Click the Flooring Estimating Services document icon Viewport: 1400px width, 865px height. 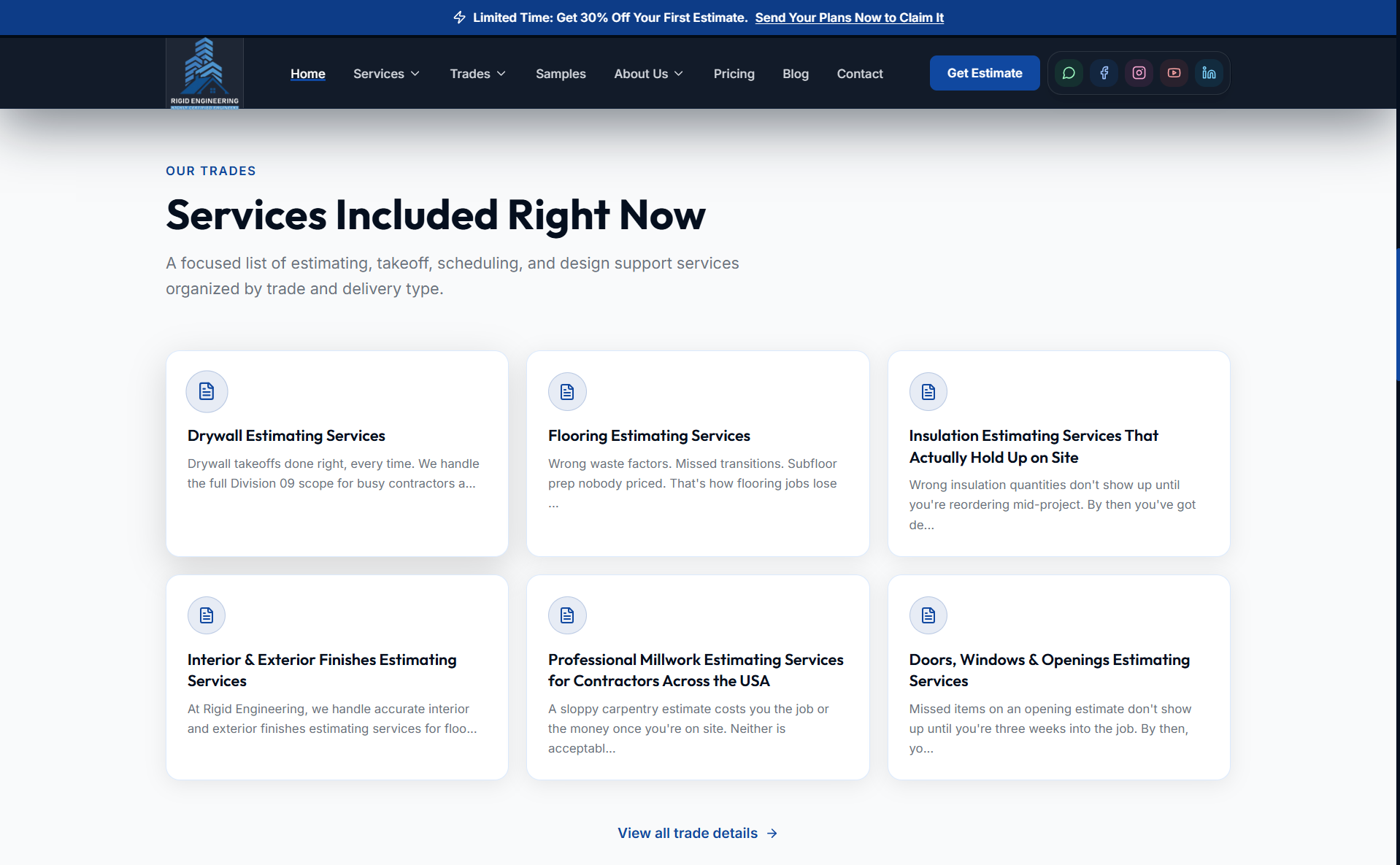pyautogui.click(x=567, y=392)
